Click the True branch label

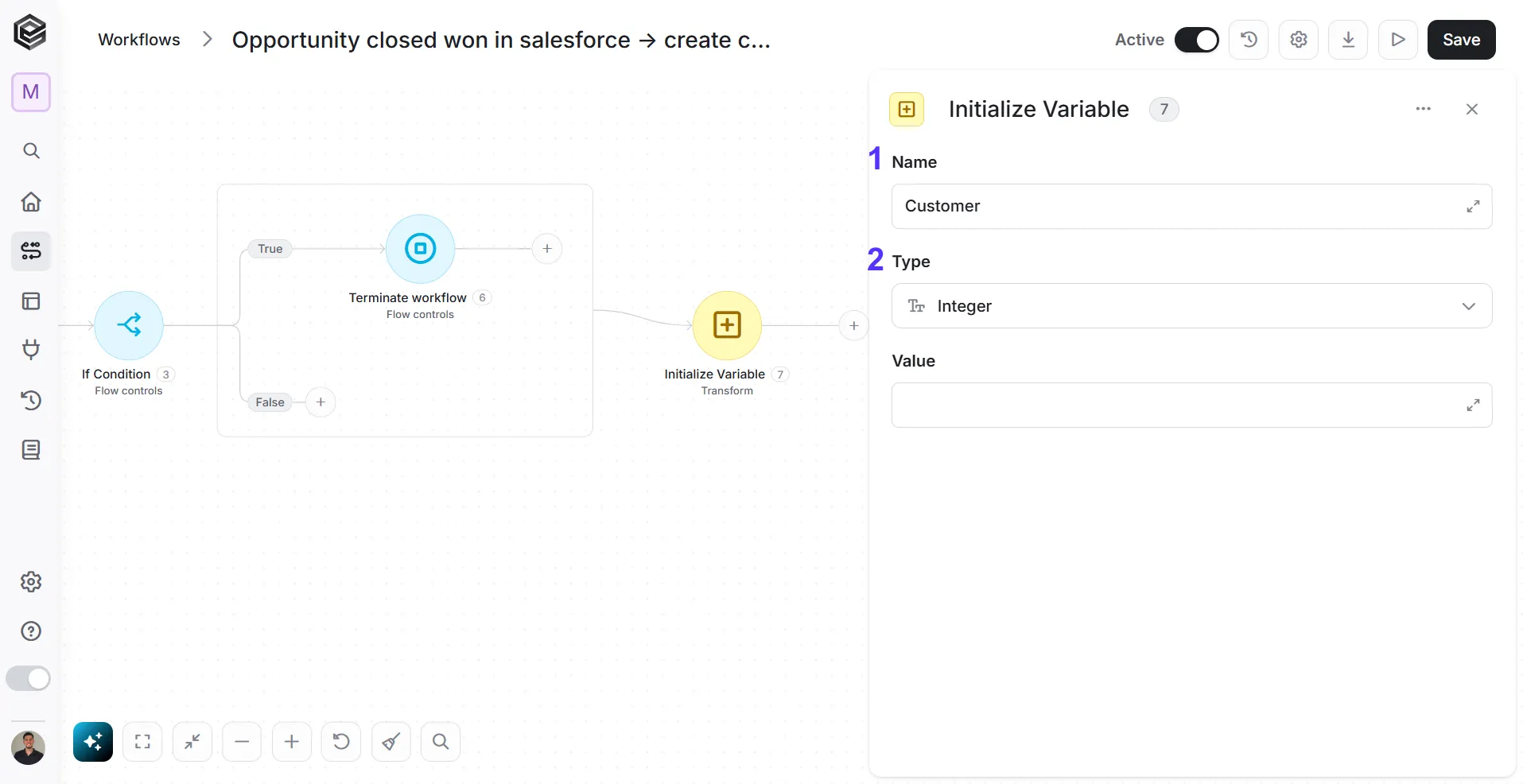pos(270,249)
